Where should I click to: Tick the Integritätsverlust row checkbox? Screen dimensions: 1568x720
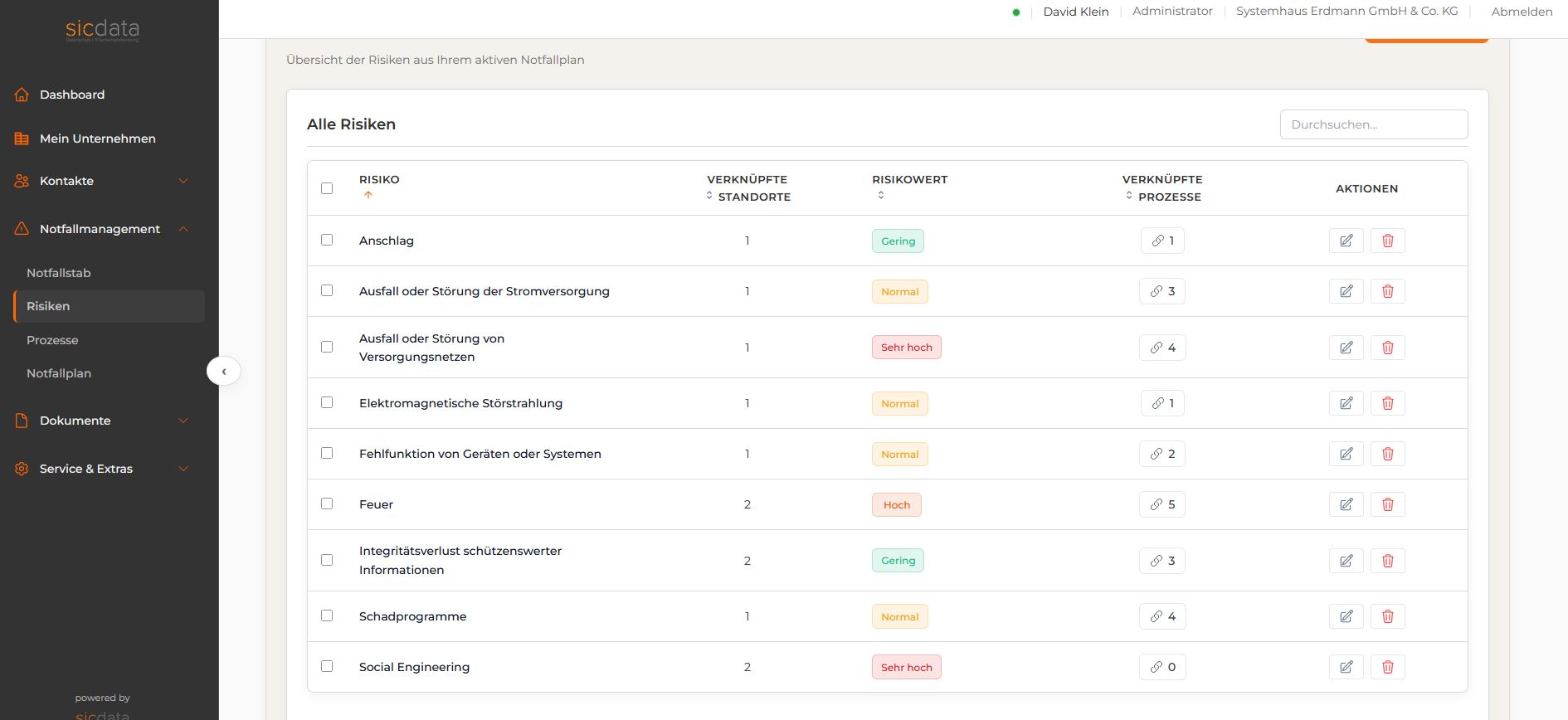coord(327,560)
